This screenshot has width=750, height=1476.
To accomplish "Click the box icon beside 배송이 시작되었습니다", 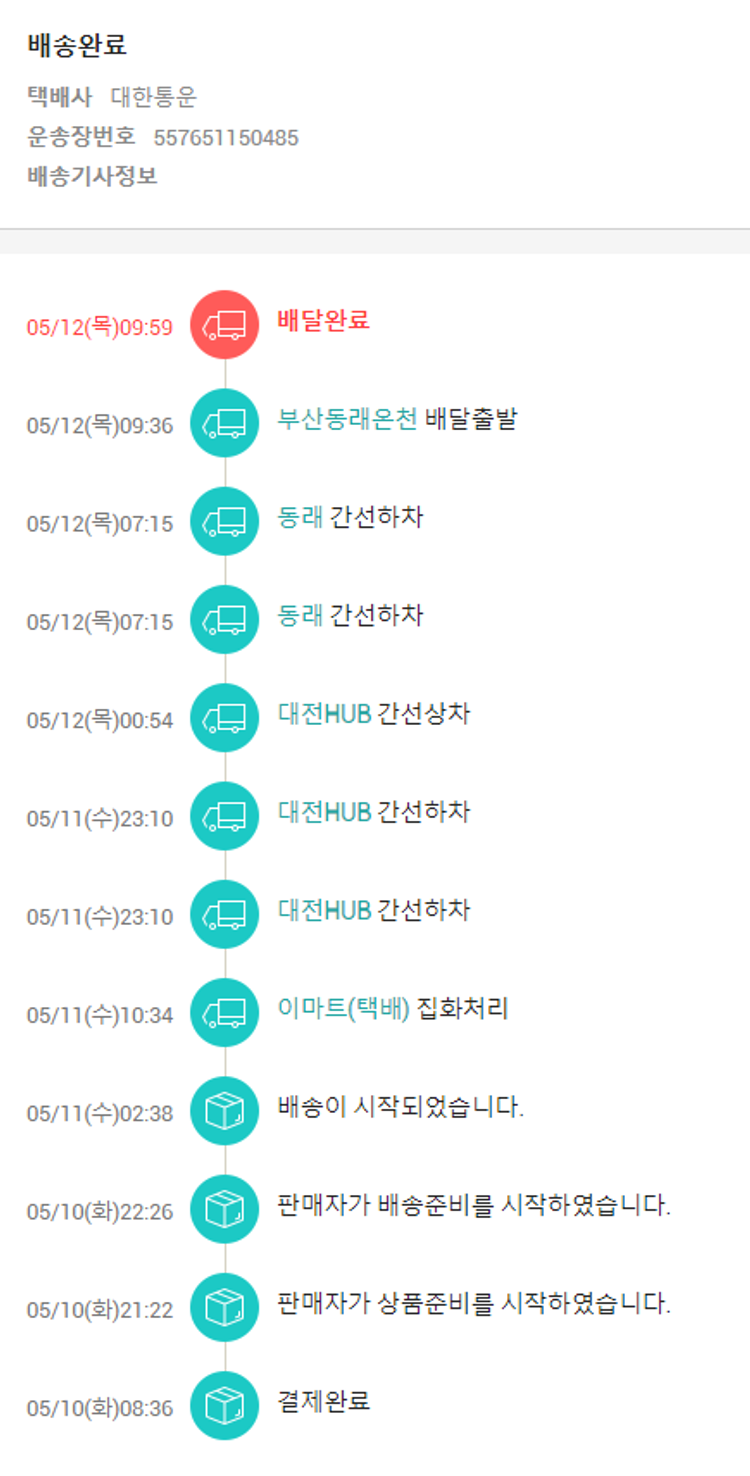I will pos(224,1111).
